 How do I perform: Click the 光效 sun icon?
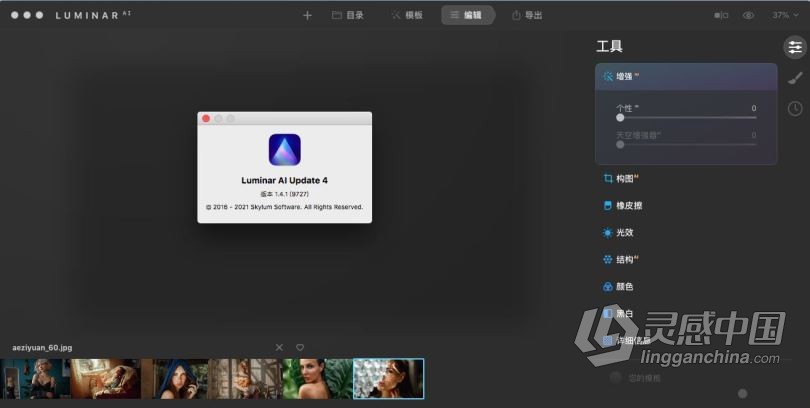(x=608, y=232)
